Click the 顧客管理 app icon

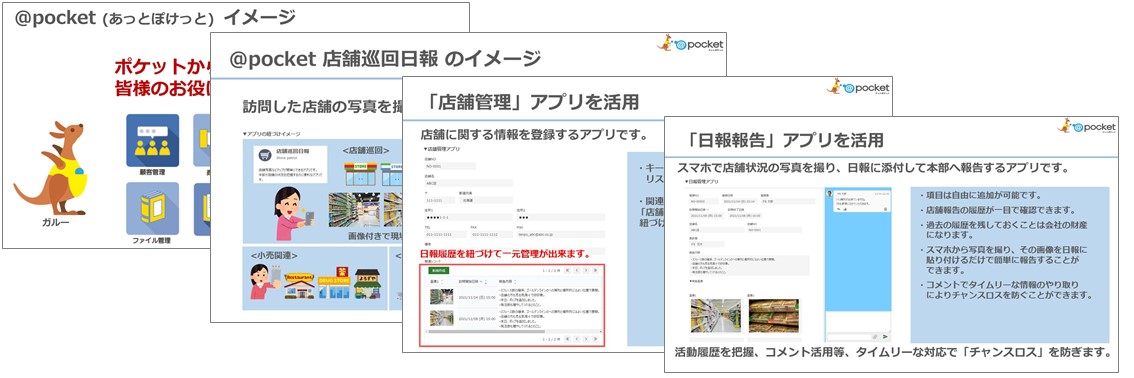pyautogui.click(x=153, y=139)
